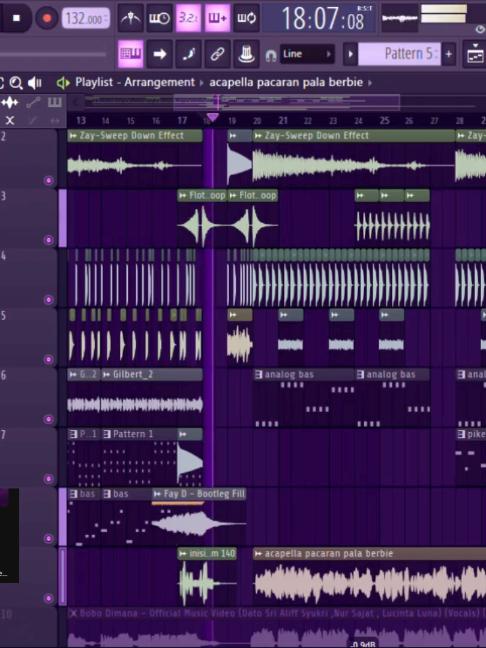The image size is (486, 648).
Task: Click the playlist zoom magnifier icon
Action: [x=16, y=83]
